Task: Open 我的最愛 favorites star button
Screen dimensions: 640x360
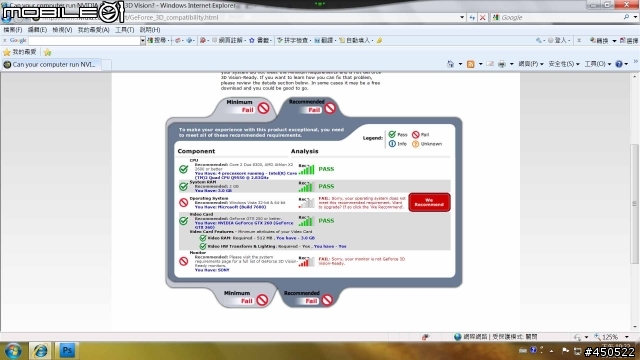Action: pos(20,52)
